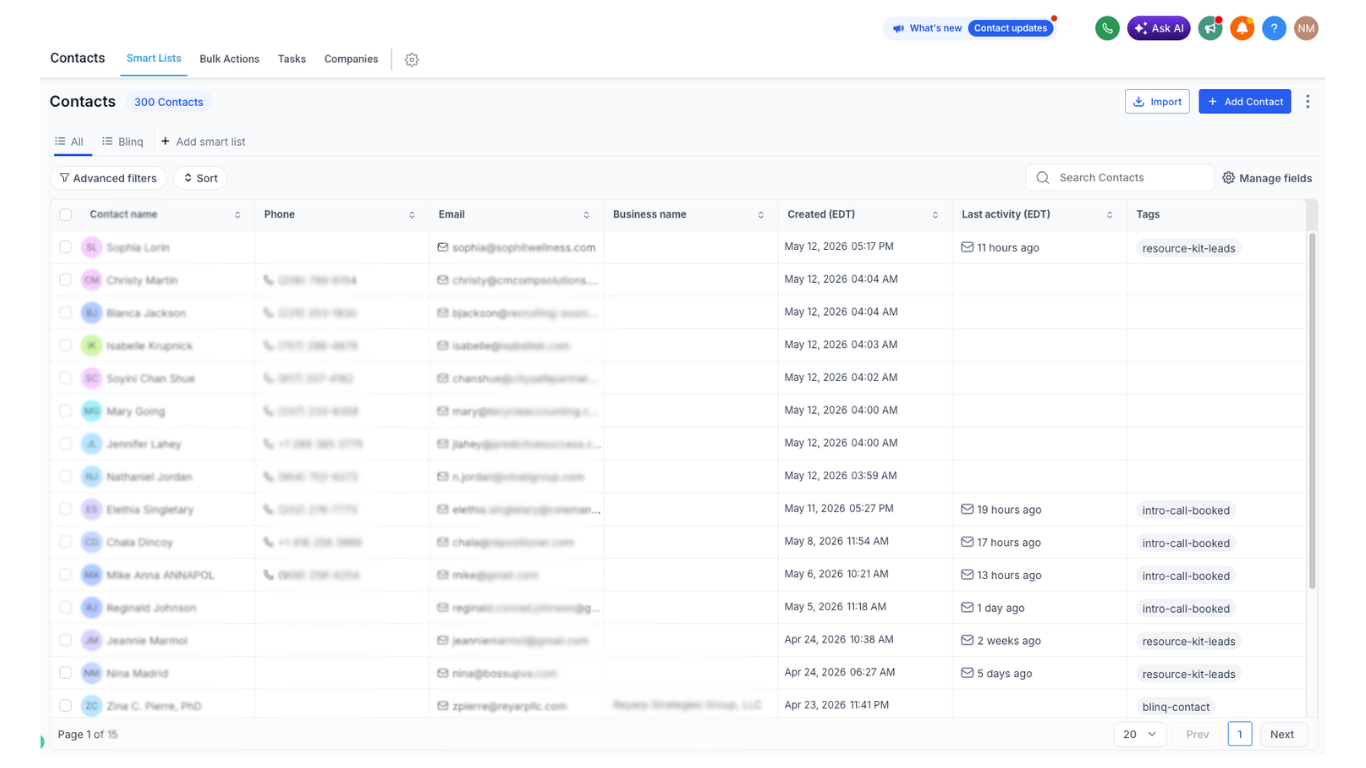Viewport: 1366px width, 768px height.
Task: Click NM avatar in Nina Madrid row
Action: [92, 673]
